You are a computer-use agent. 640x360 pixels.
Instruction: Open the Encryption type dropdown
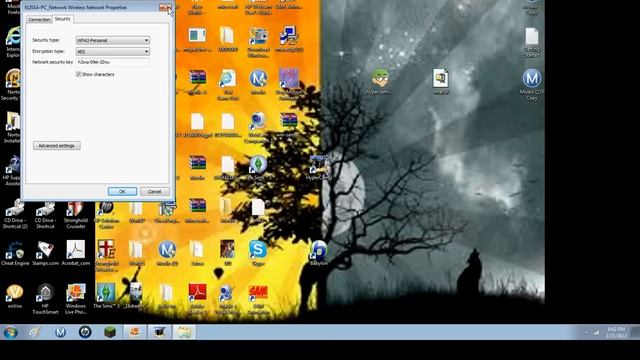(113, 51)
